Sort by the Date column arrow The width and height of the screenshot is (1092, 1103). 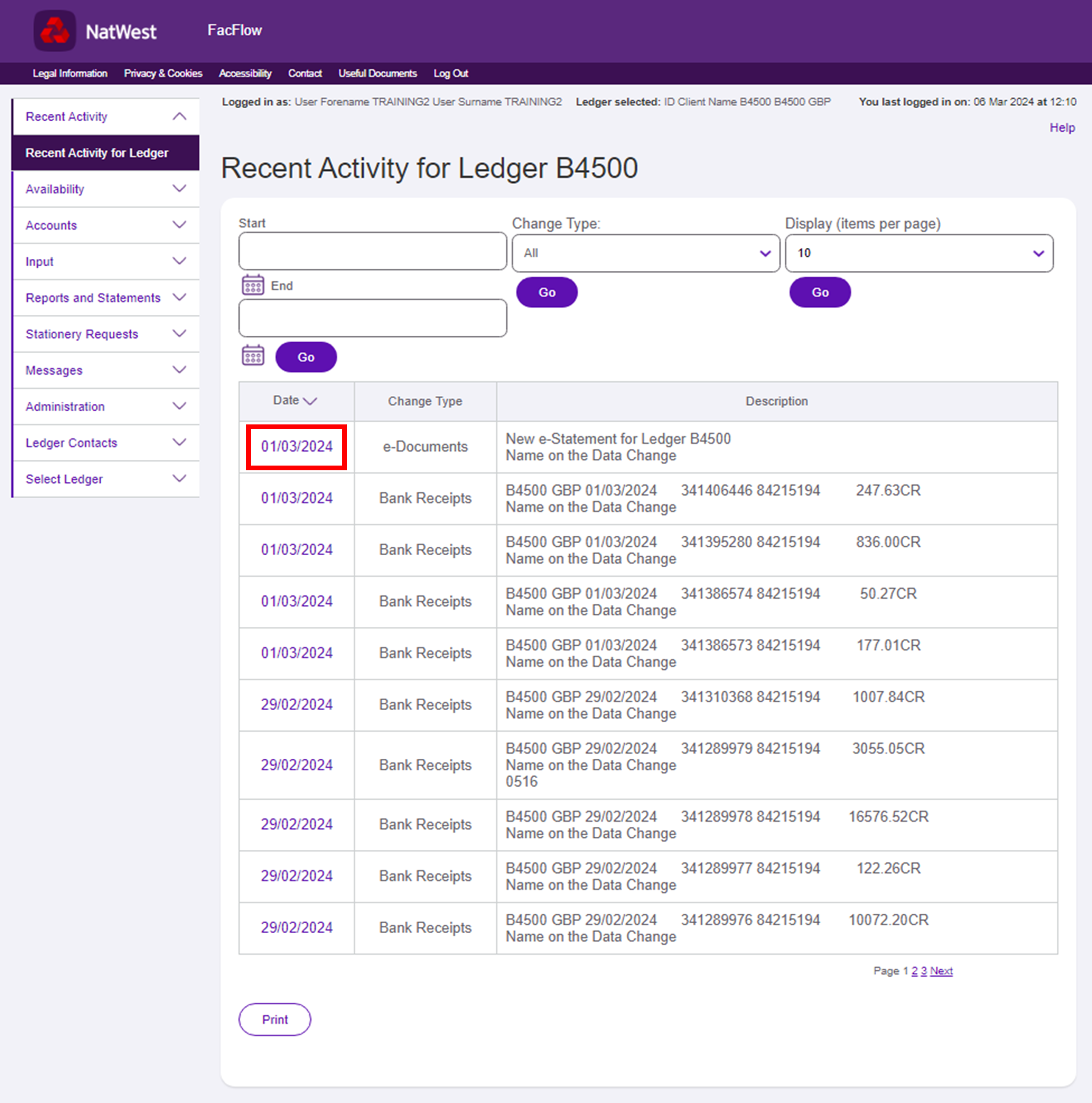click(x=310, y=401)
